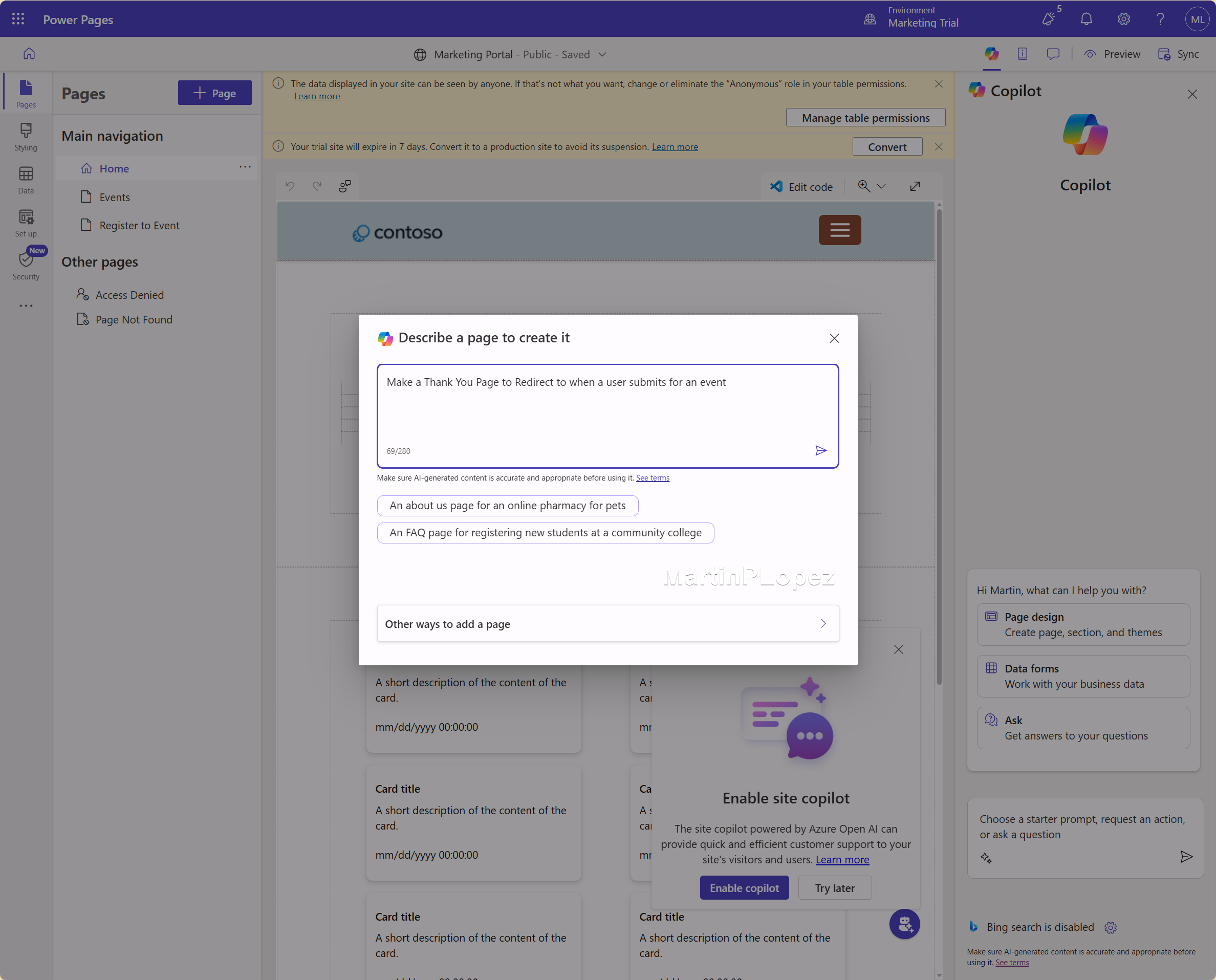Open Home page more options ellipsis

pos(245,167)
